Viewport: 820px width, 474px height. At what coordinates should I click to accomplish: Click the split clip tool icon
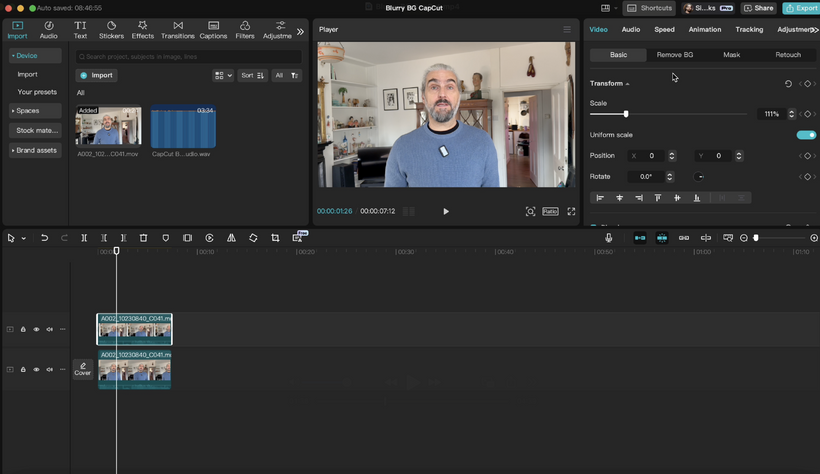click(84, 238)
